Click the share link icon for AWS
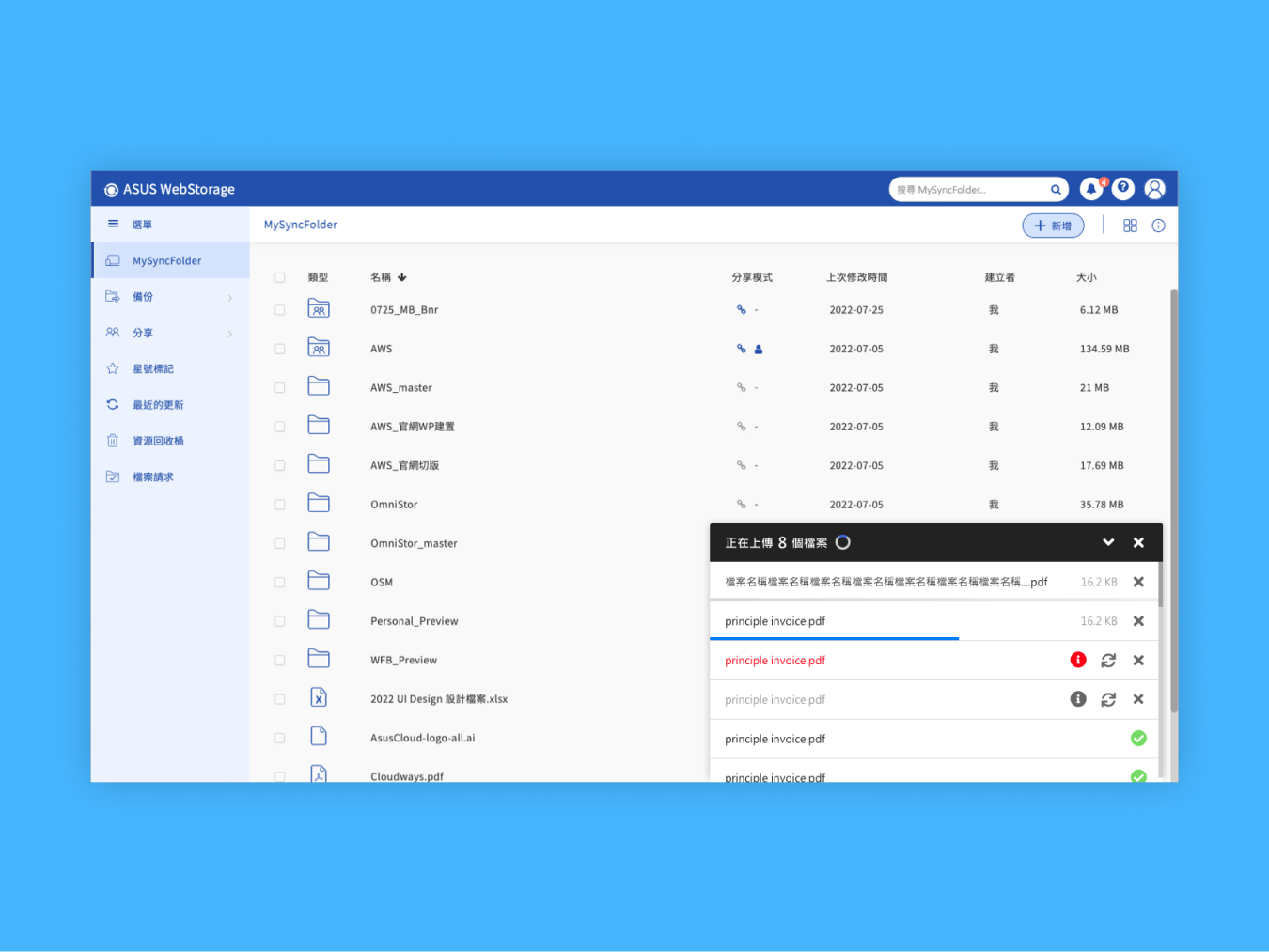 [742, 349]
